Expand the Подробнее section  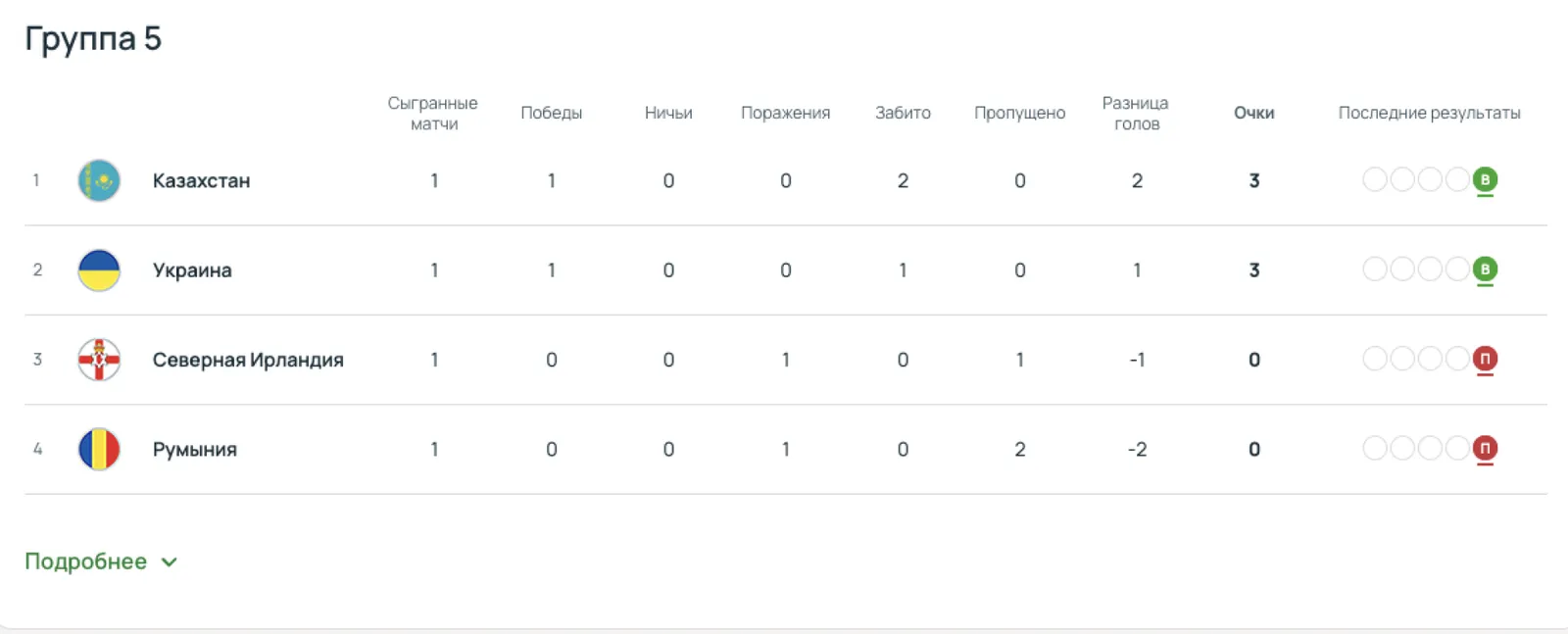point(85,561)
